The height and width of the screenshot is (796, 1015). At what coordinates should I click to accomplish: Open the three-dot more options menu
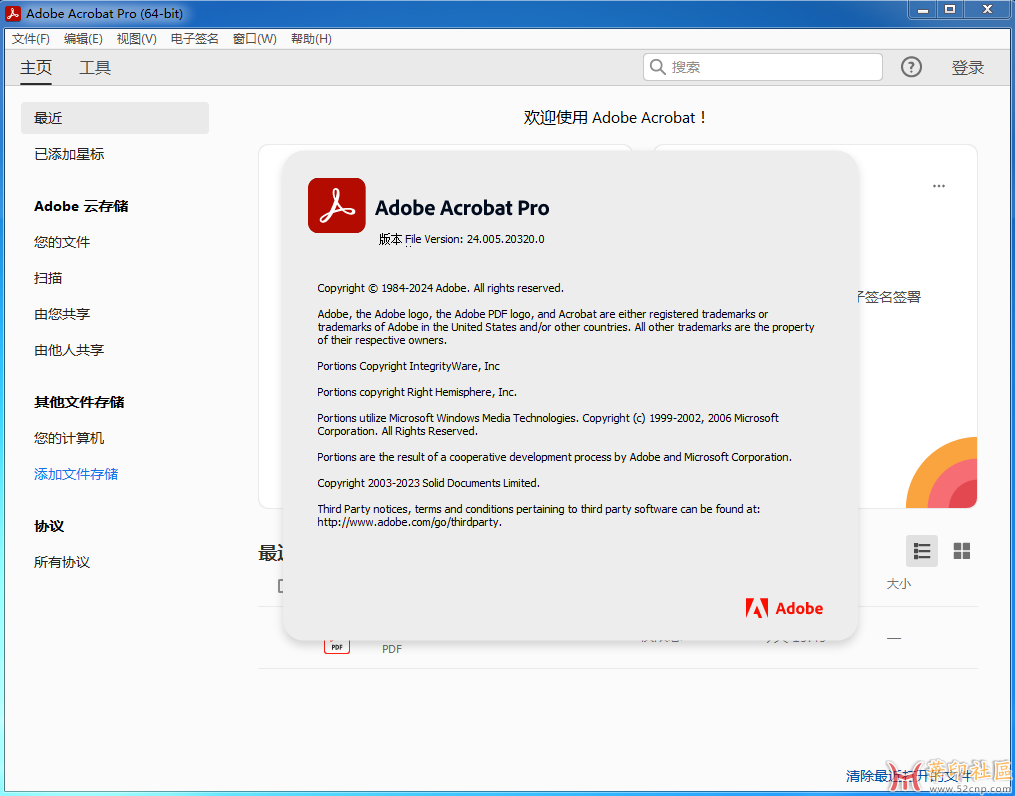click(x=939, y=186)
